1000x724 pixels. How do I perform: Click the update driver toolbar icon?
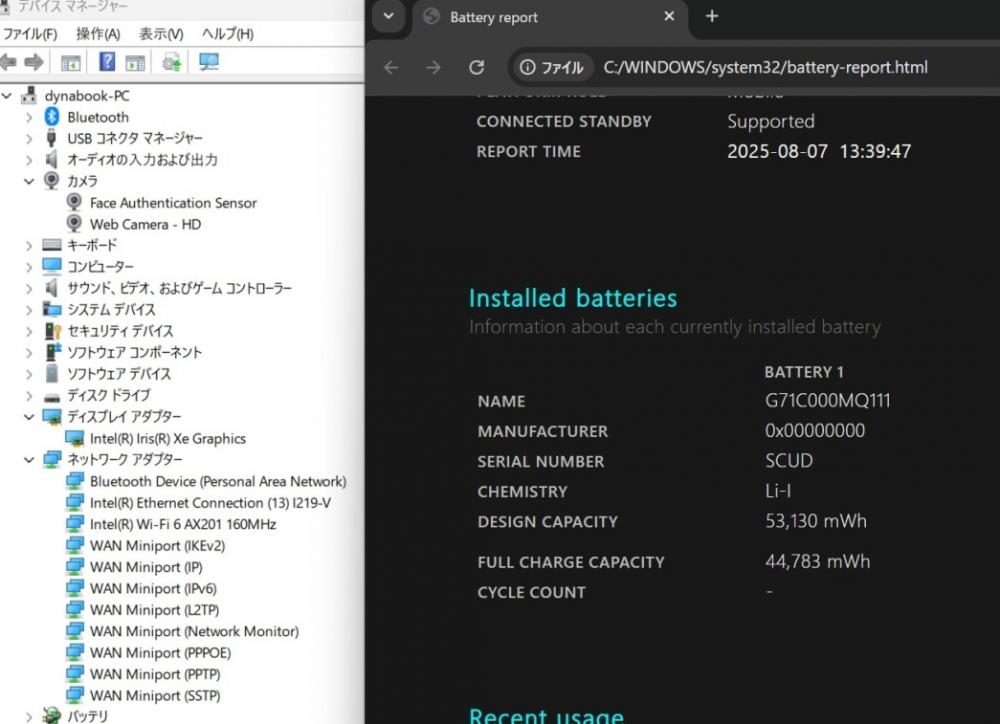(172, 62)
